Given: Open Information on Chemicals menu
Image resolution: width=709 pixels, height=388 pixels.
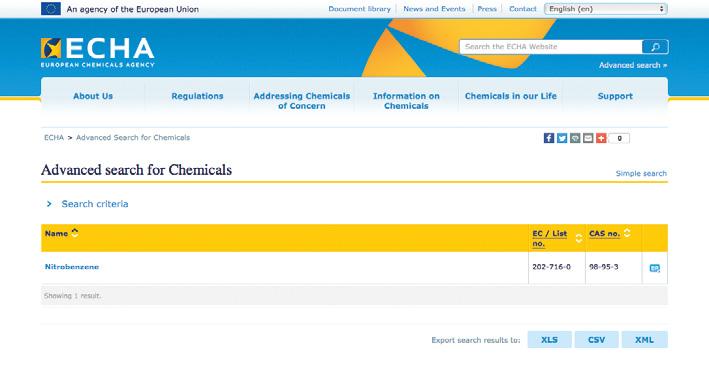Looking at the screenshot, I should coord(406,101).
